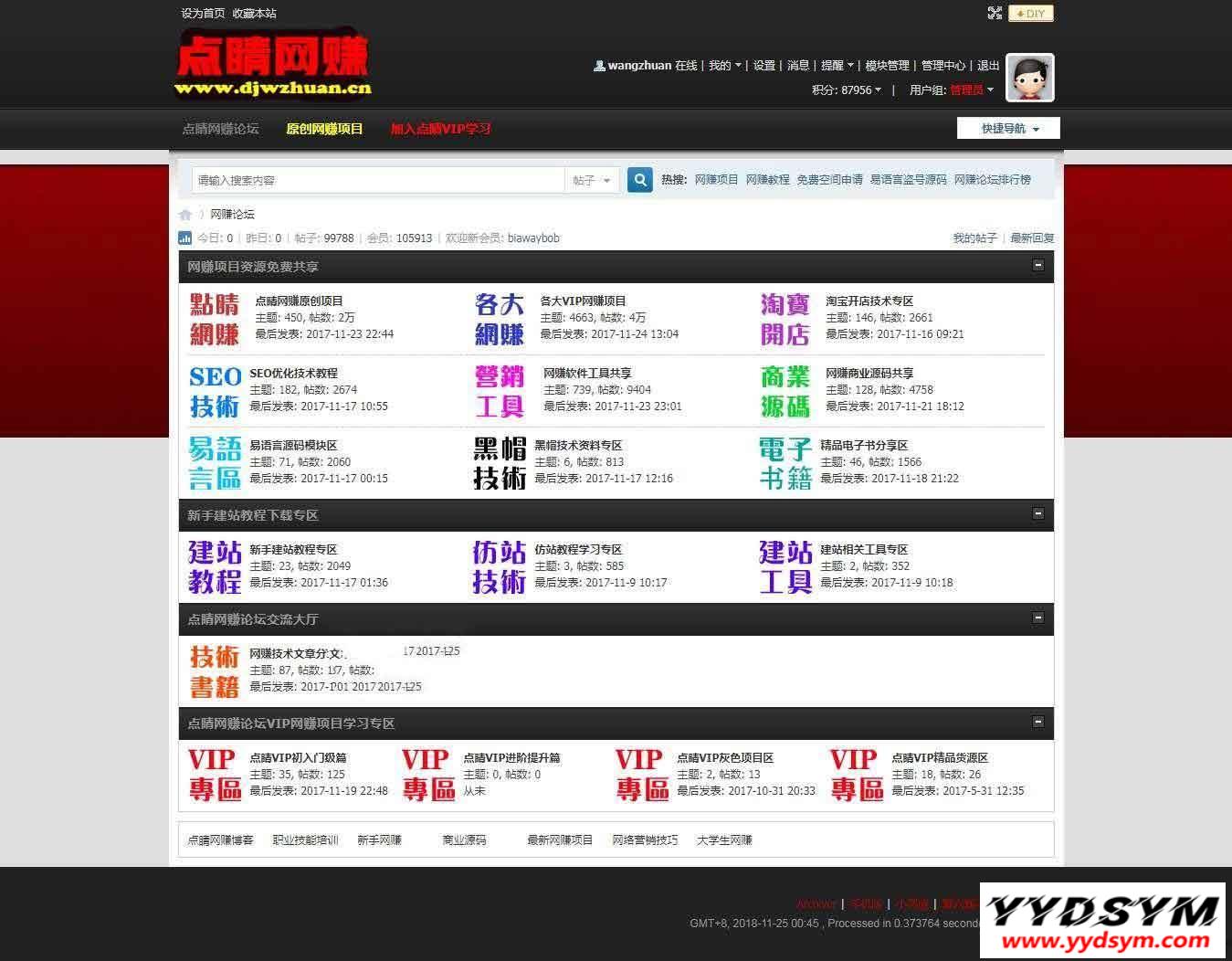The width and height of the screenshot is (1232, 961).
Task: Open VIP专区 icon for 点睛VIP精品货源区
Action: pyautogui.click(x=857, y=776)
